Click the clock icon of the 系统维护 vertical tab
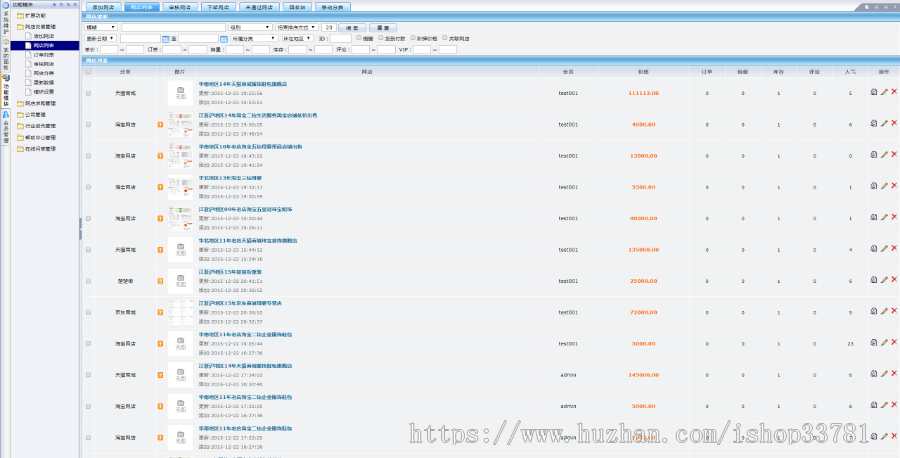The image size is (900, 458). pos(6,5)
